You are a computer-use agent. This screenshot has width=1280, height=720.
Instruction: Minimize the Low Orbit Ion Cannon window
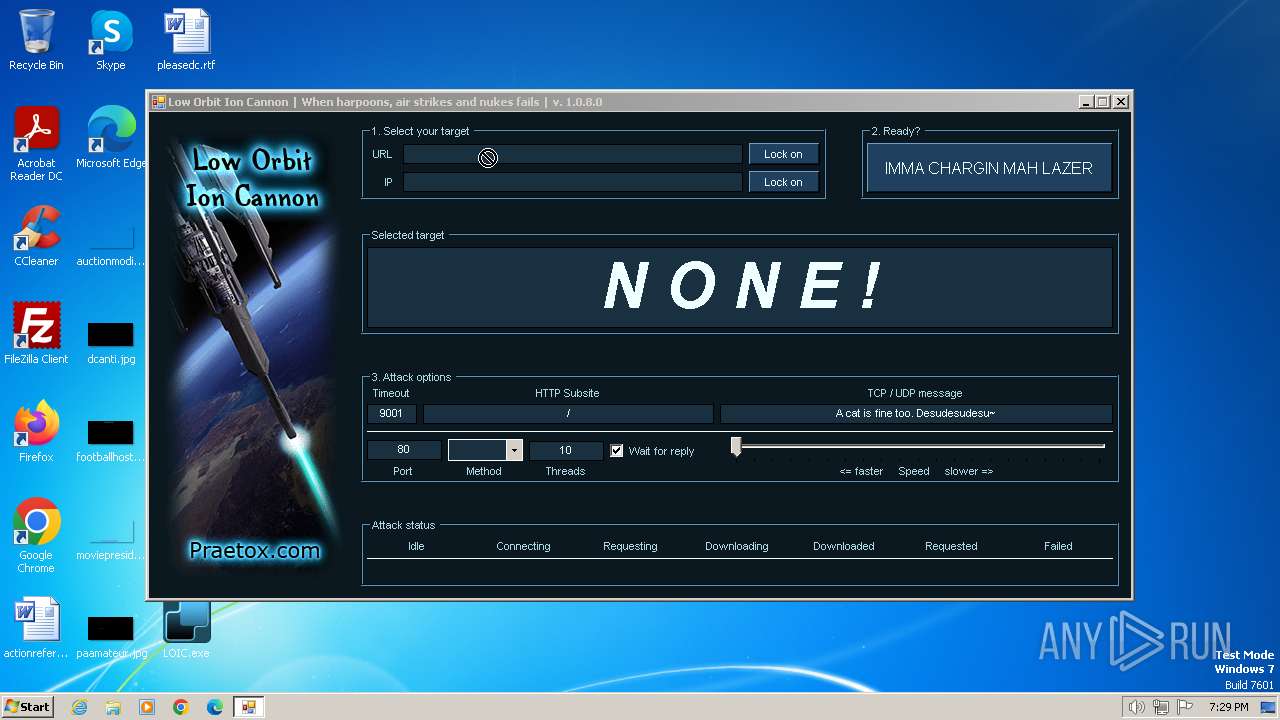point(1087,102)
